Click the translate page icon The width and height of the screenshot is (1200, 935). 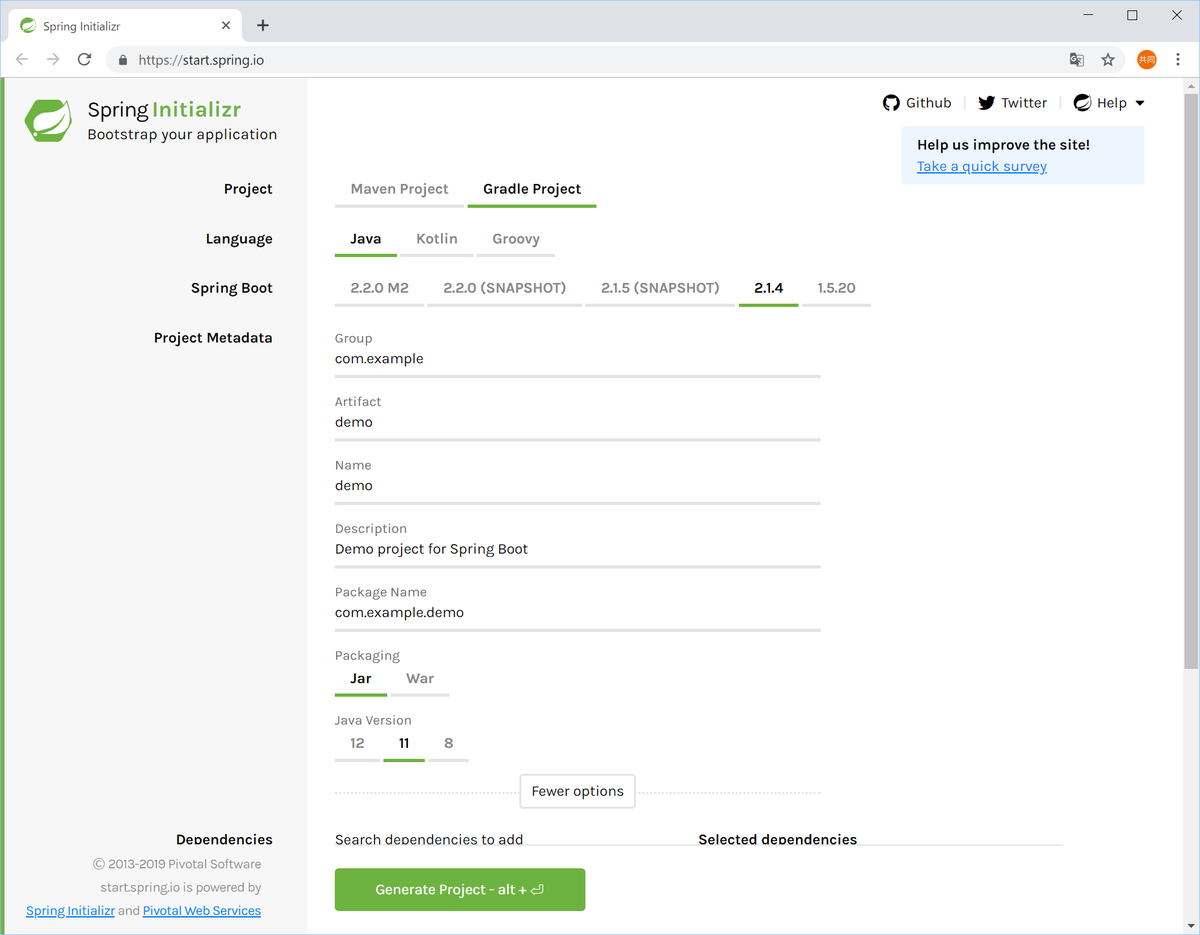point(1077,59)
